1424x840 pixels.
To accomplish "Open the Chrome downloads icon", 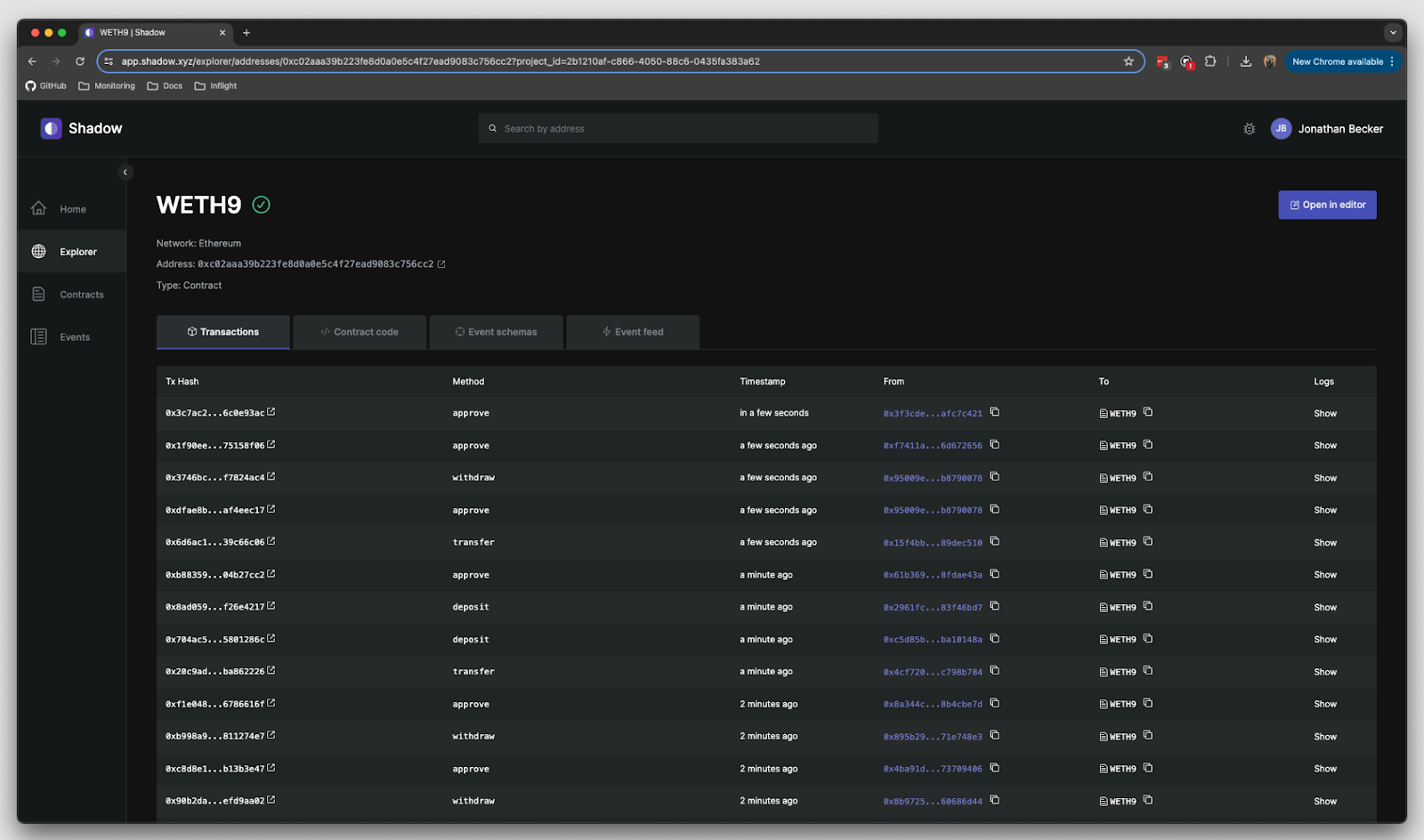I will pyautogui.click(x=1246, y=61).
